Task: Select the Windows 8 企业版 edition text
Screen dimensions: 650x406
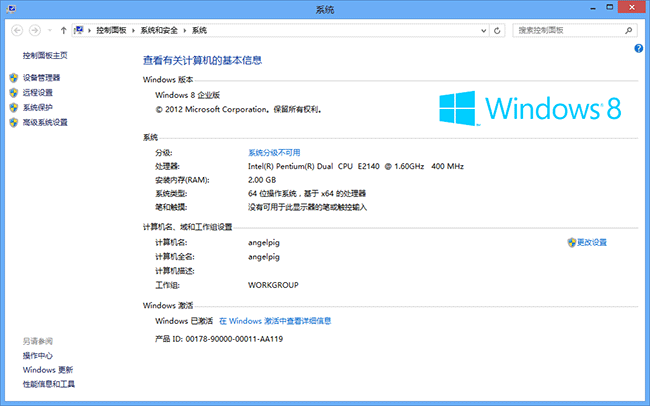Action: coord(187,95)
